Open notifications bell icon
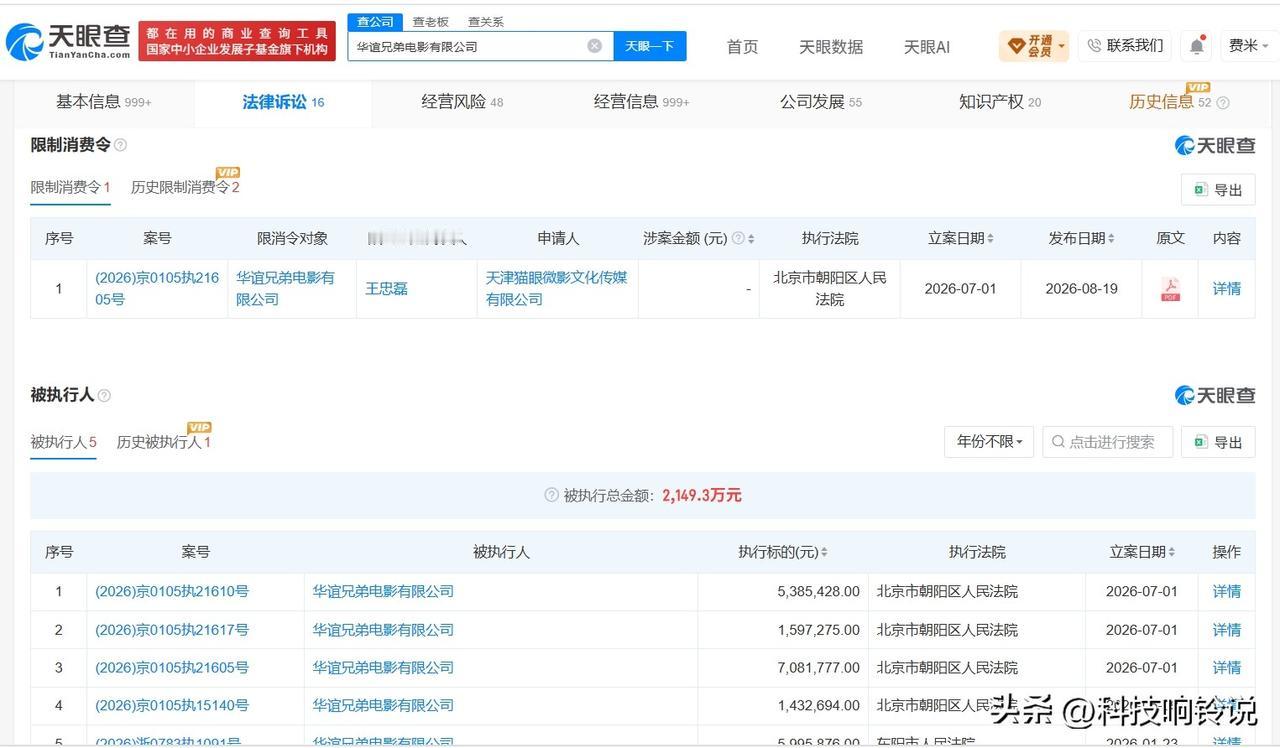The width and height of the screenshot is (1280, 748). [1197, 46]
